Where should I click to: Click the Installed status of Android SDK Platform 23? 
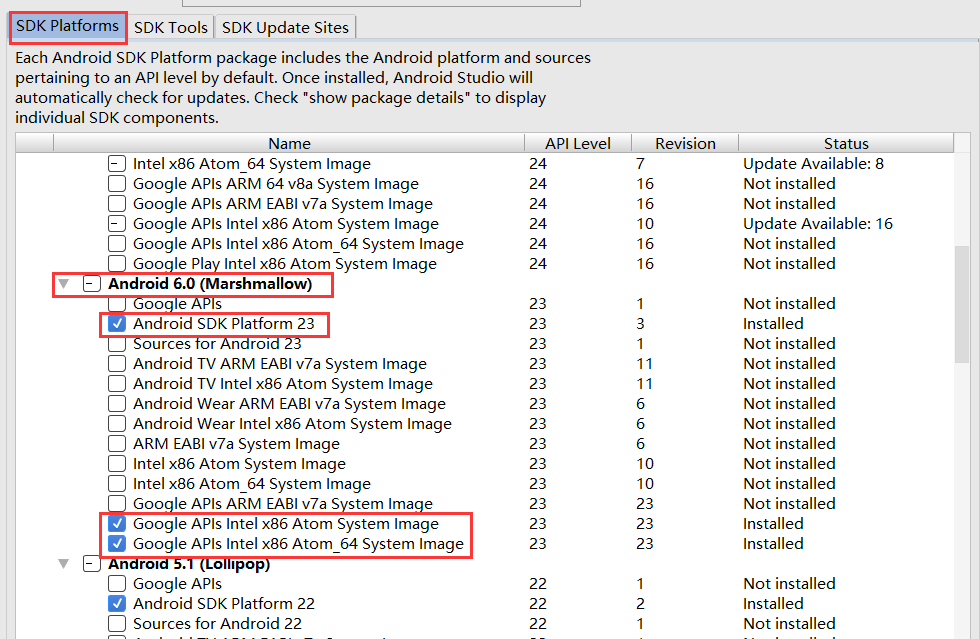click(x=773, y=324)
